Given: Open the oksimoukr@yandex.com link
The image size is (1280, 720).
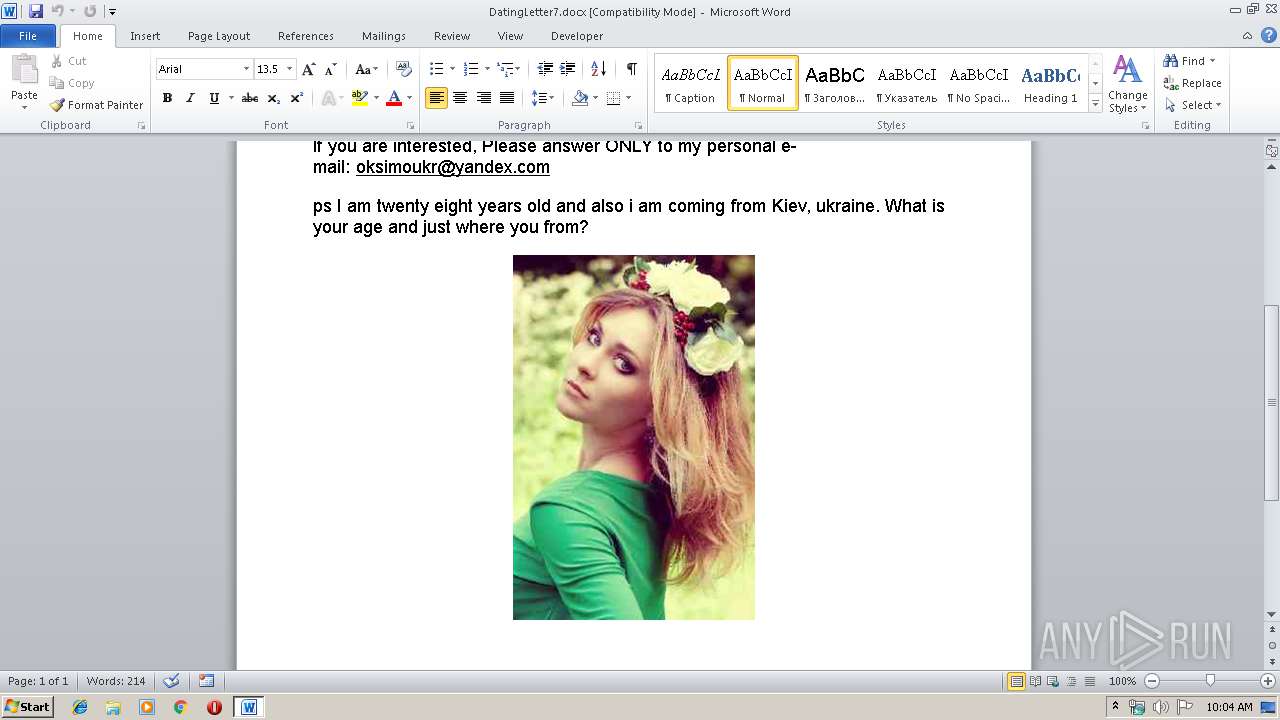Looking at the screenshot, I should click(453, 167).
